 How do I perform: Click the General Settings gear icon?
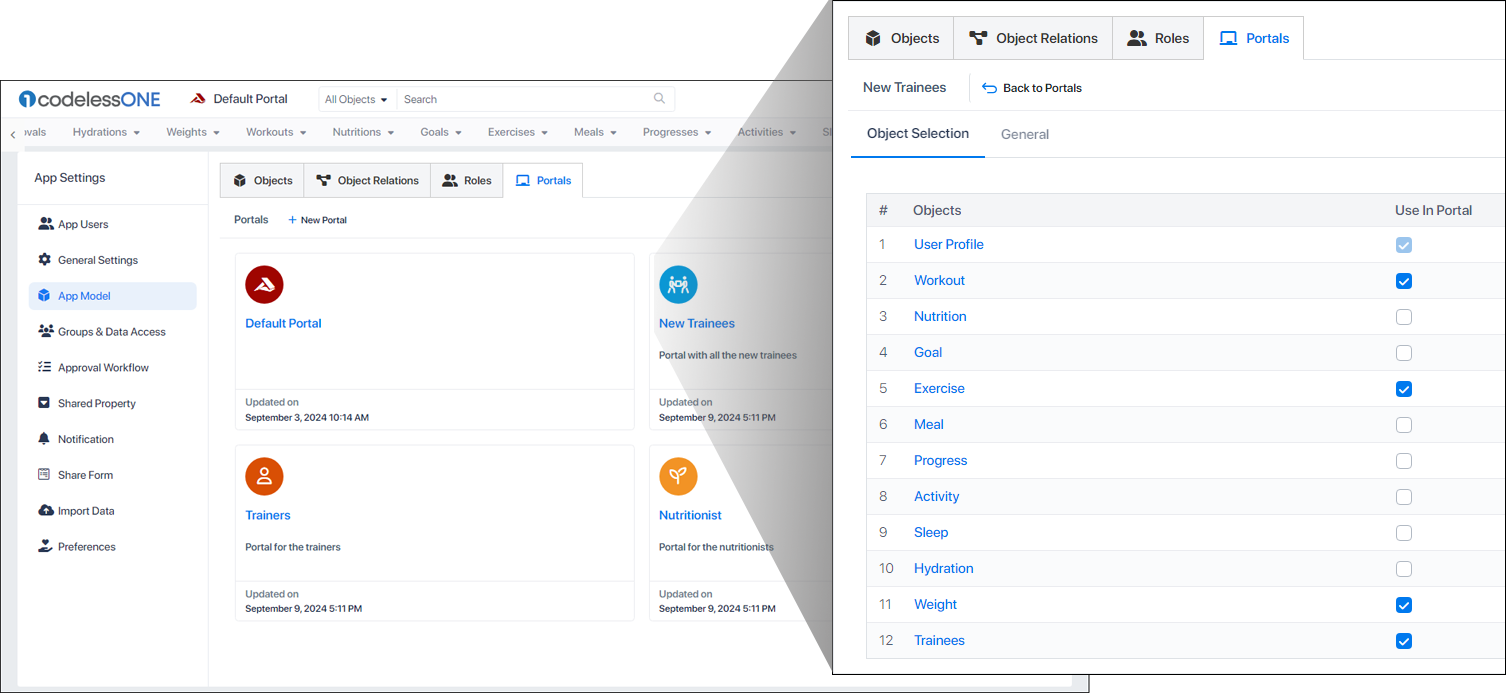45,260
